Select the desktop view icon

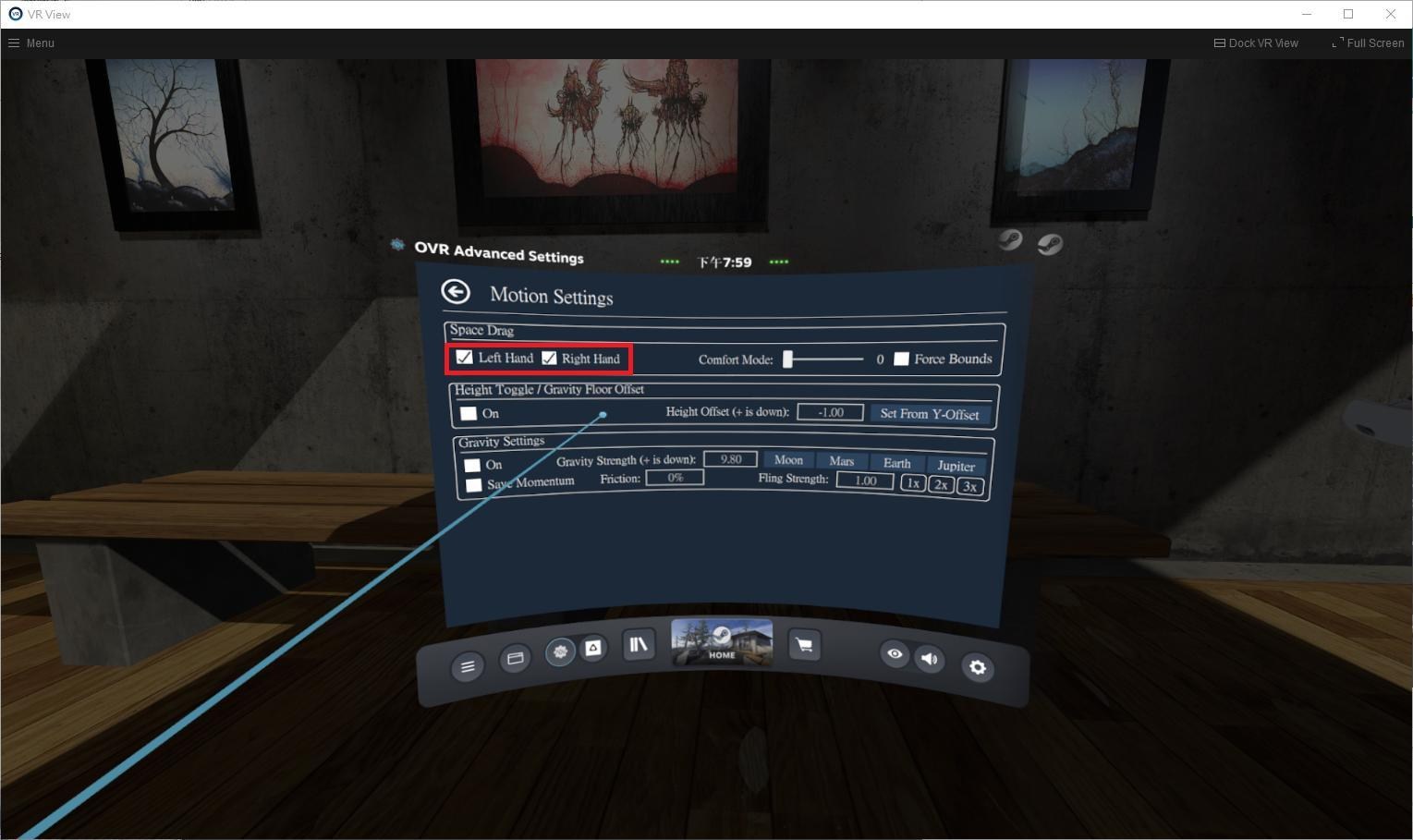[515, 660]
